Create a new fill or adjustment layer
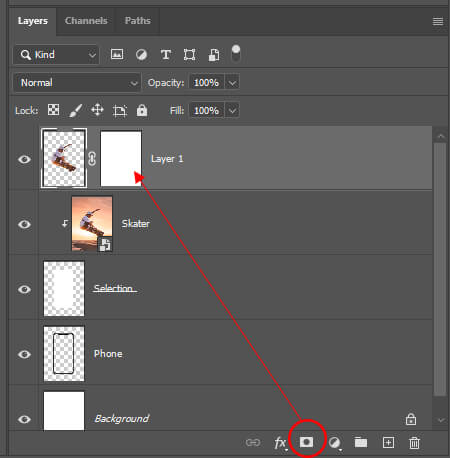Screen dimensions: 450x458 click(x=334, y=443)
